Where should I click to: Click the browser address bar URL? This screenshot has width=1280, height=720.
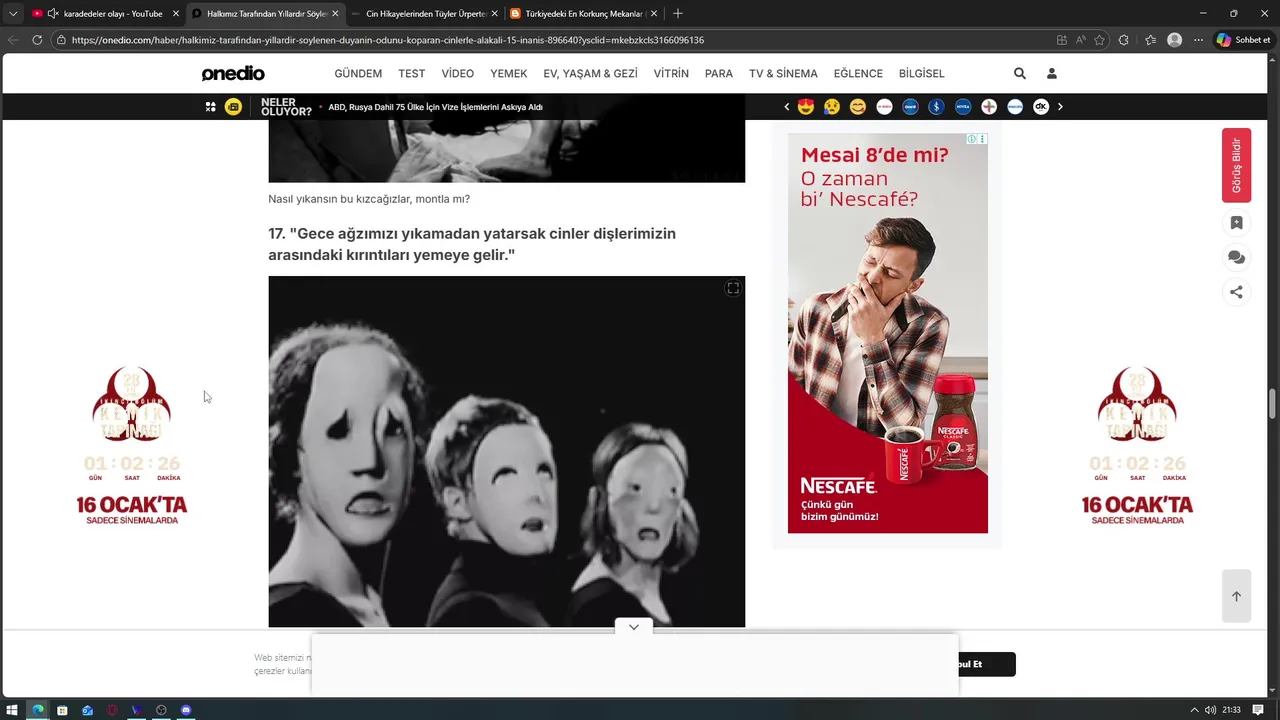coord(388,40)
